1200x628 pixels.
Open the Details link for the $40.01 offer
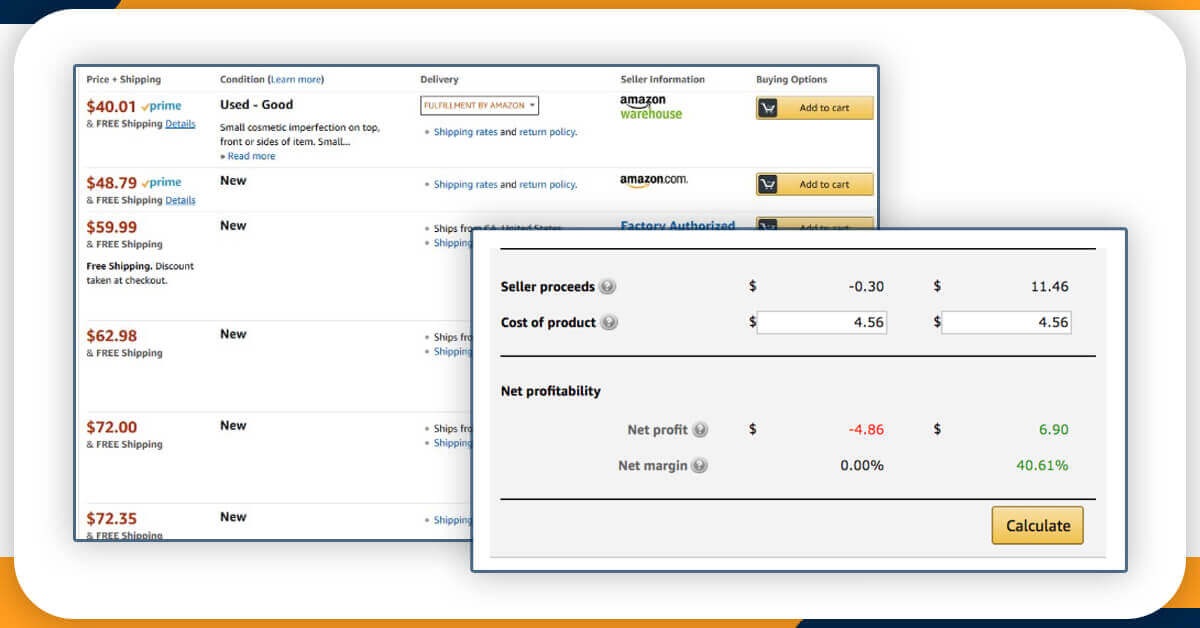coord(180,124)
